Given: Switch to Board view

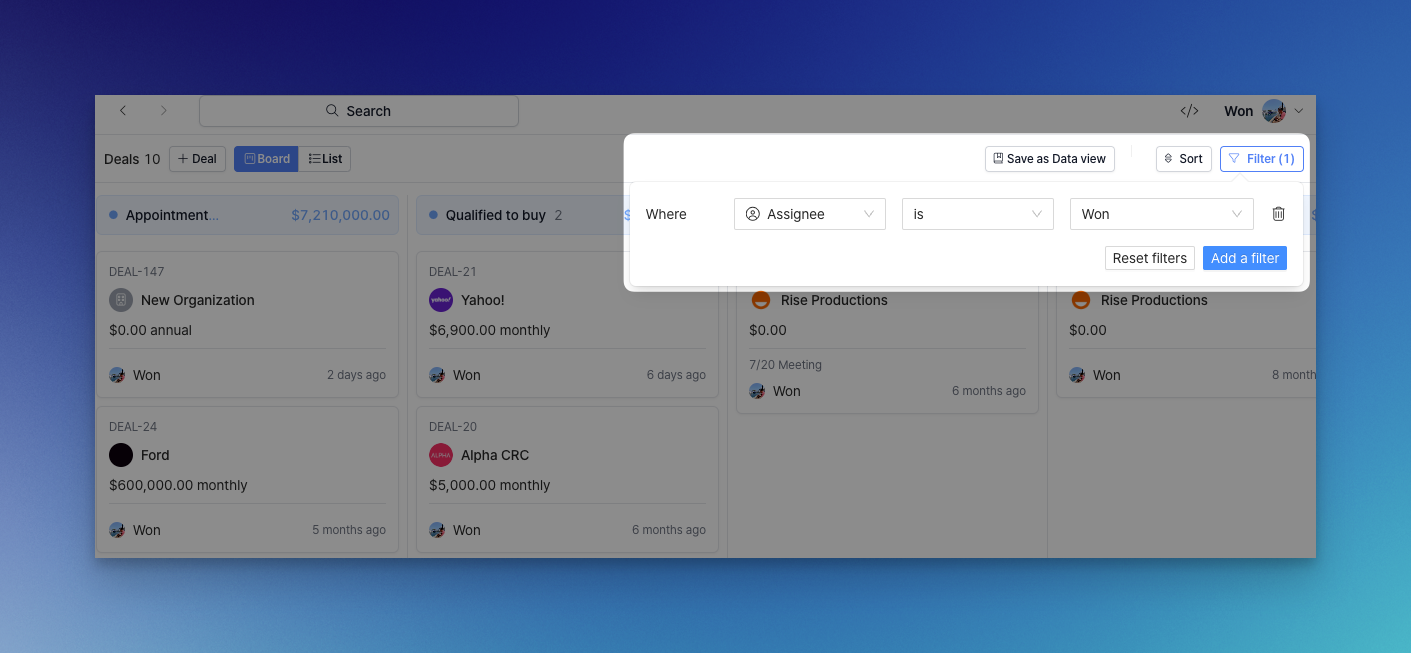Looking at the screenshot, I should click(x=266, y=159).
